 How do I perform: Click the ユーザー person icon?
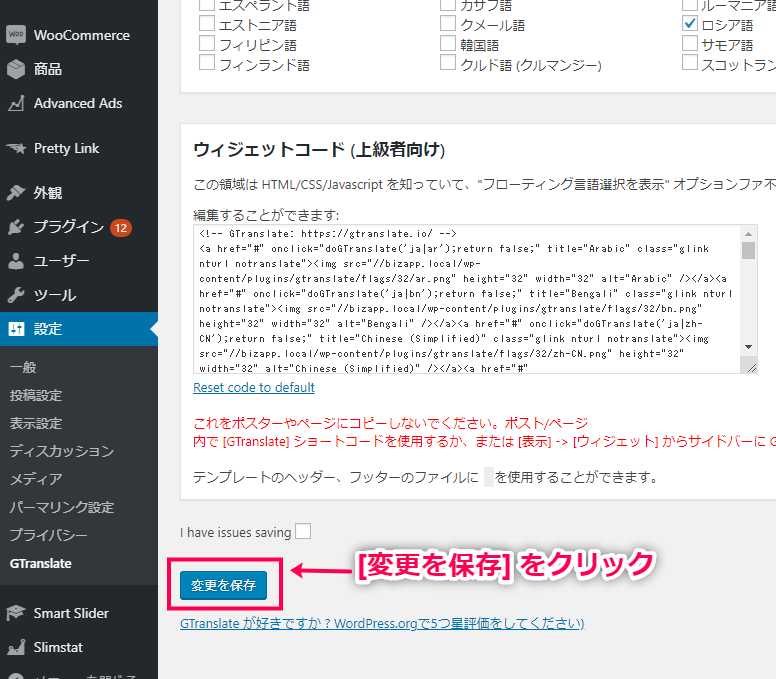tap(16, 261)
